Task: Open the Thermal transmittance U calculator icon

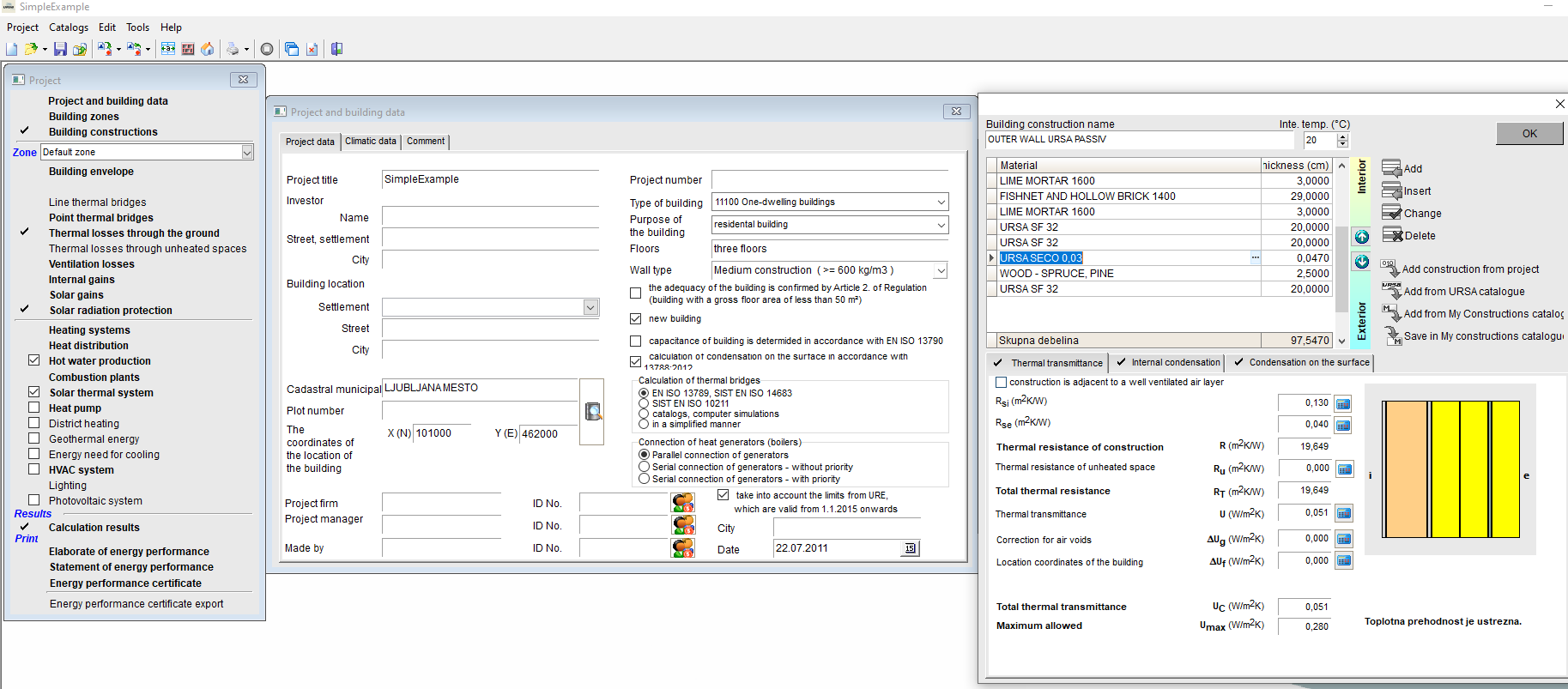Action: 1344,513
